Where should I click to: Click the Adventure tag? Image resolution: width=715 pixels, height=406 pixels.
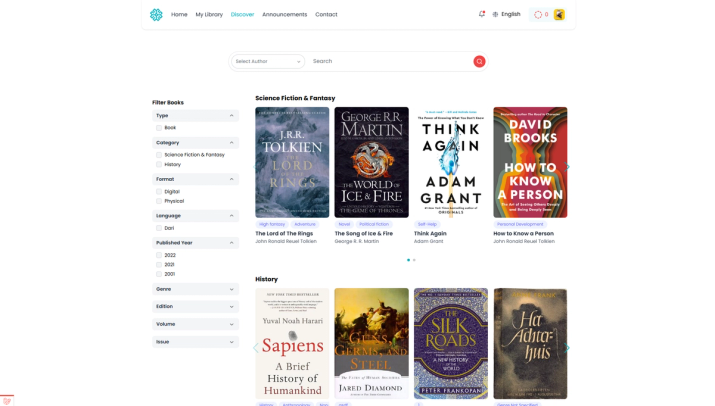305,224
